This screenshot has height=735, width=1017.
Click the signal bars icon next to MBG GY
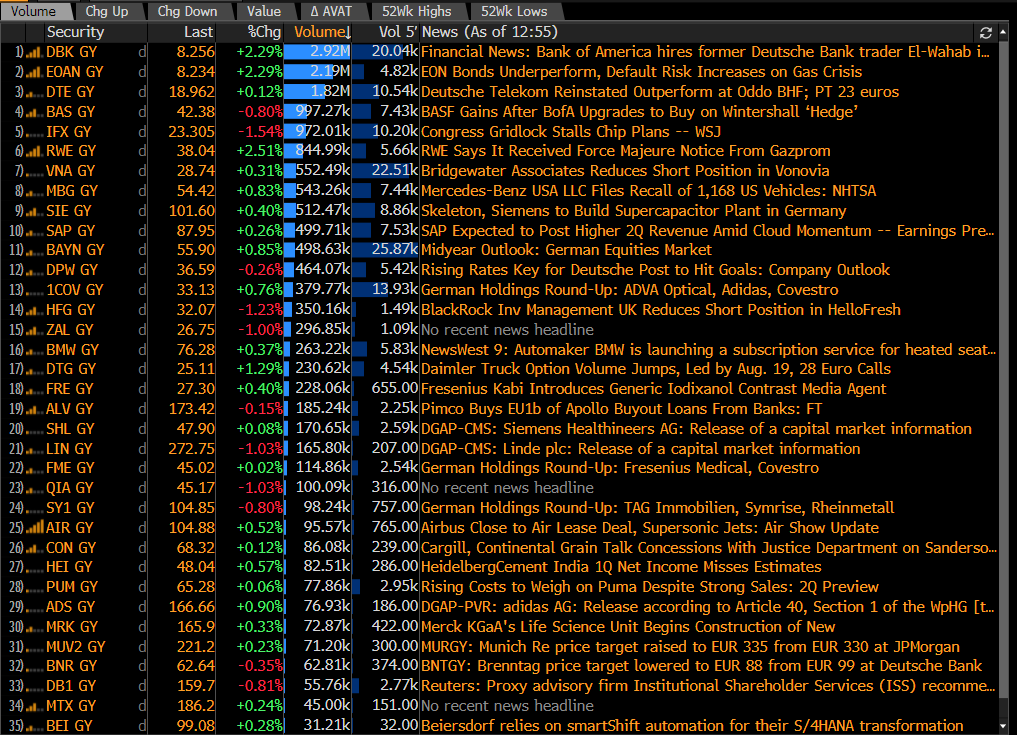(34, 192)
